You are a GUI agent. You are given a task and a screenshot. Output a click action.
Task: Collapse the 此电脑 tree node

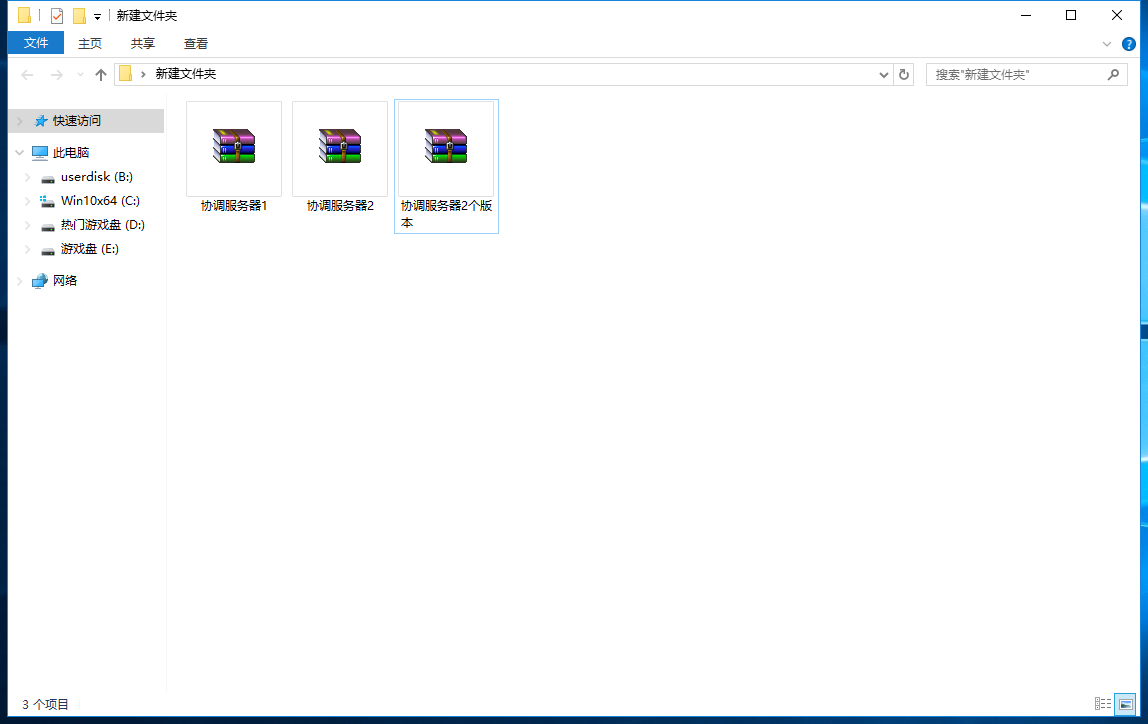[19, 153]
